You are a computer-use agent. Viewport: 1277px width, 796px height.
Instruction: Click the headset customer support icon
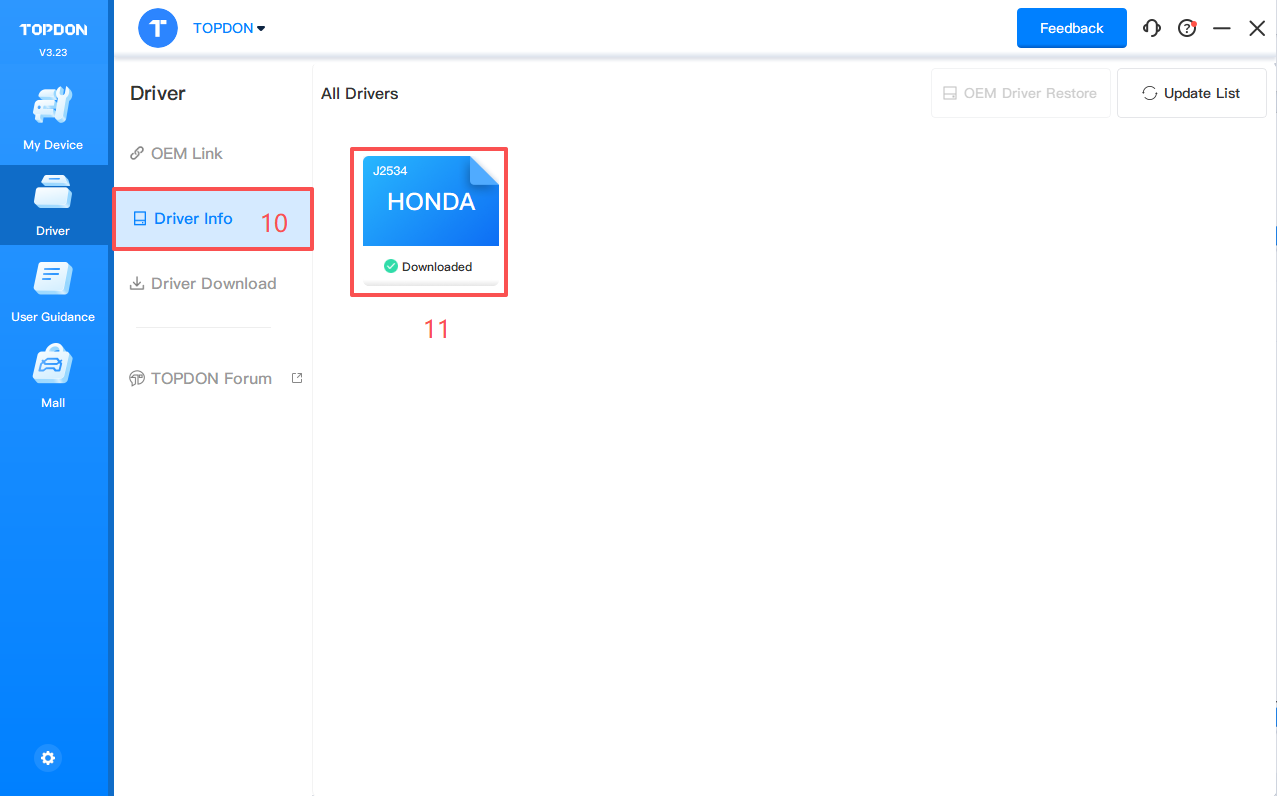coord(1152,28)
